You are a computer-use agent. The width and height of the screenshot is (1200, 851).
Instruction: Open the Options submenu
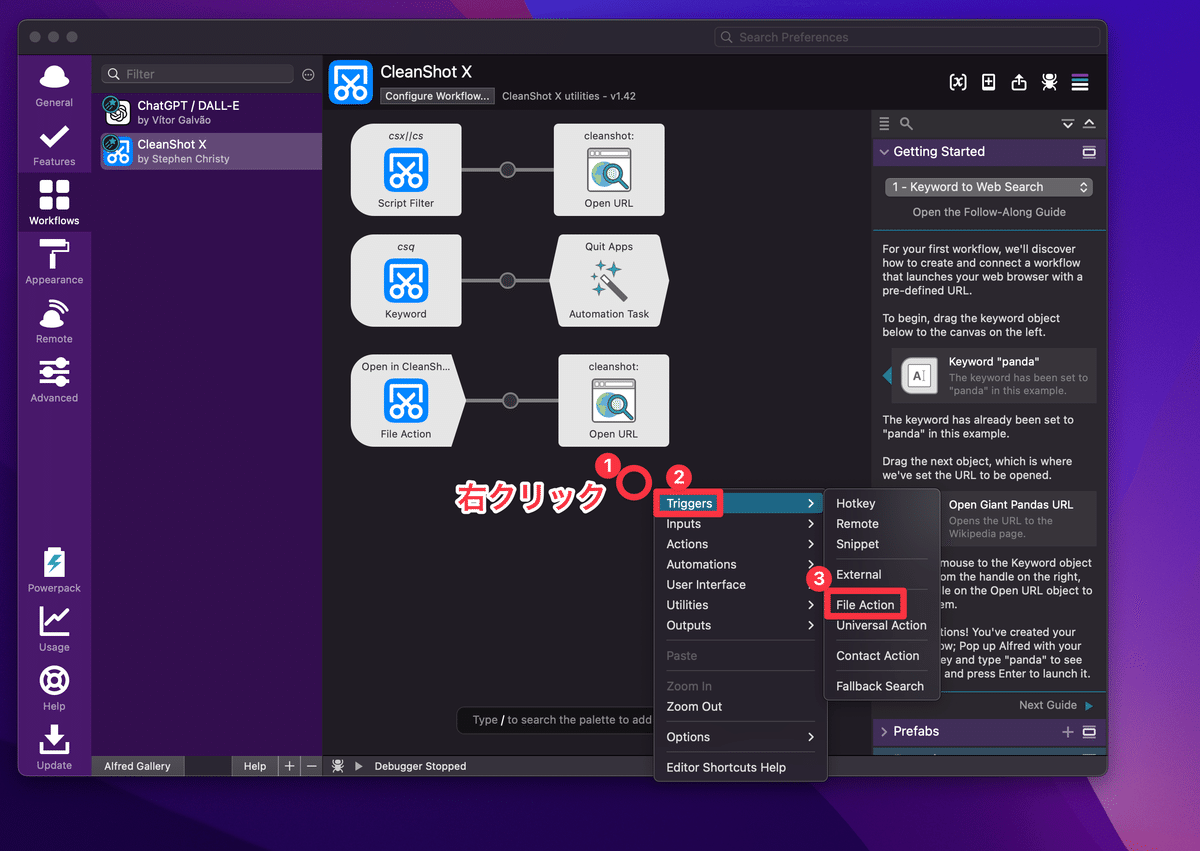[x=740, y=737]
